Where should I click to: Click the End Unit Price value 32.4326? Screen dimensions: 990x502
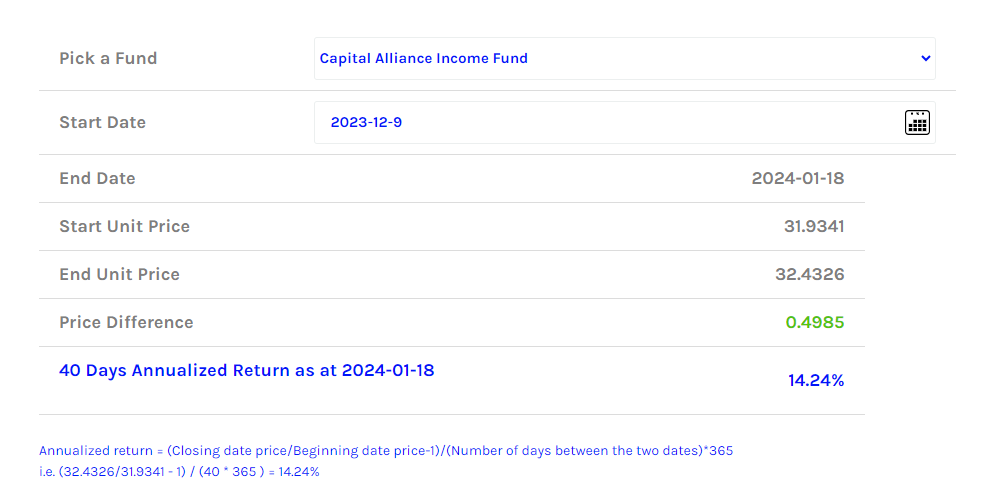click(809, 274)
